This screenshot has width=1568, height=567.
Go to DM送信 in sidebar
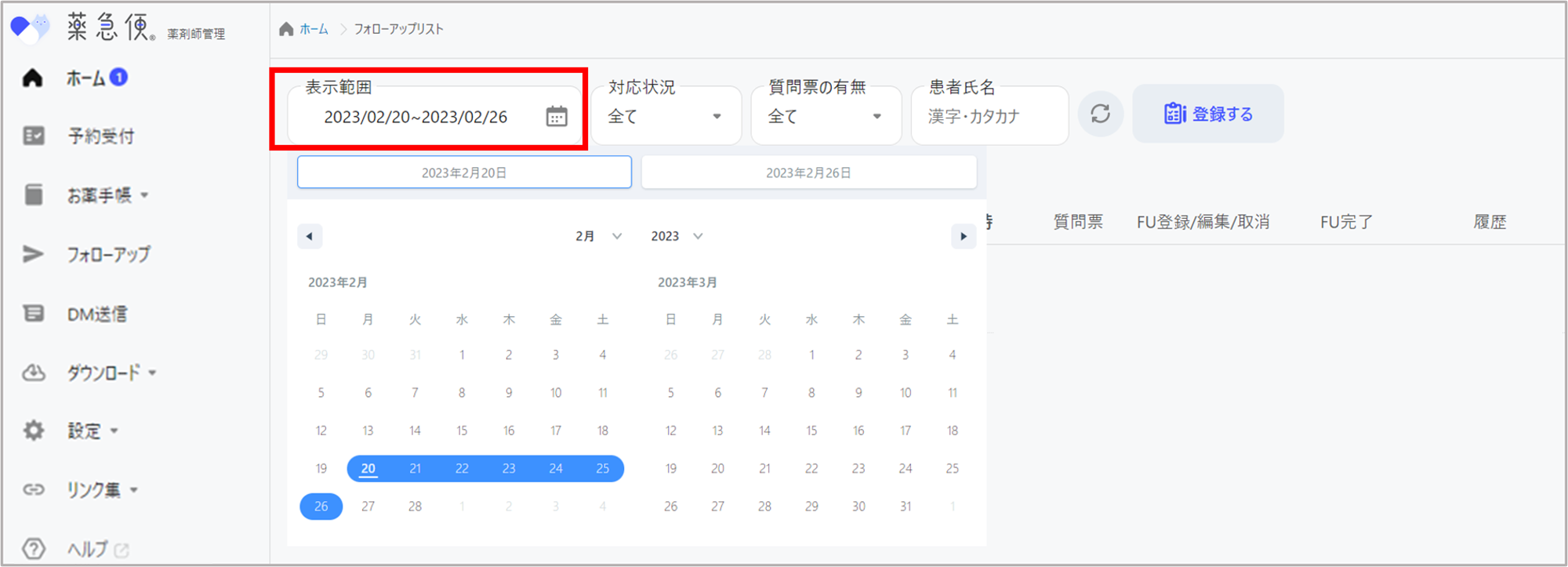point(96,314)
